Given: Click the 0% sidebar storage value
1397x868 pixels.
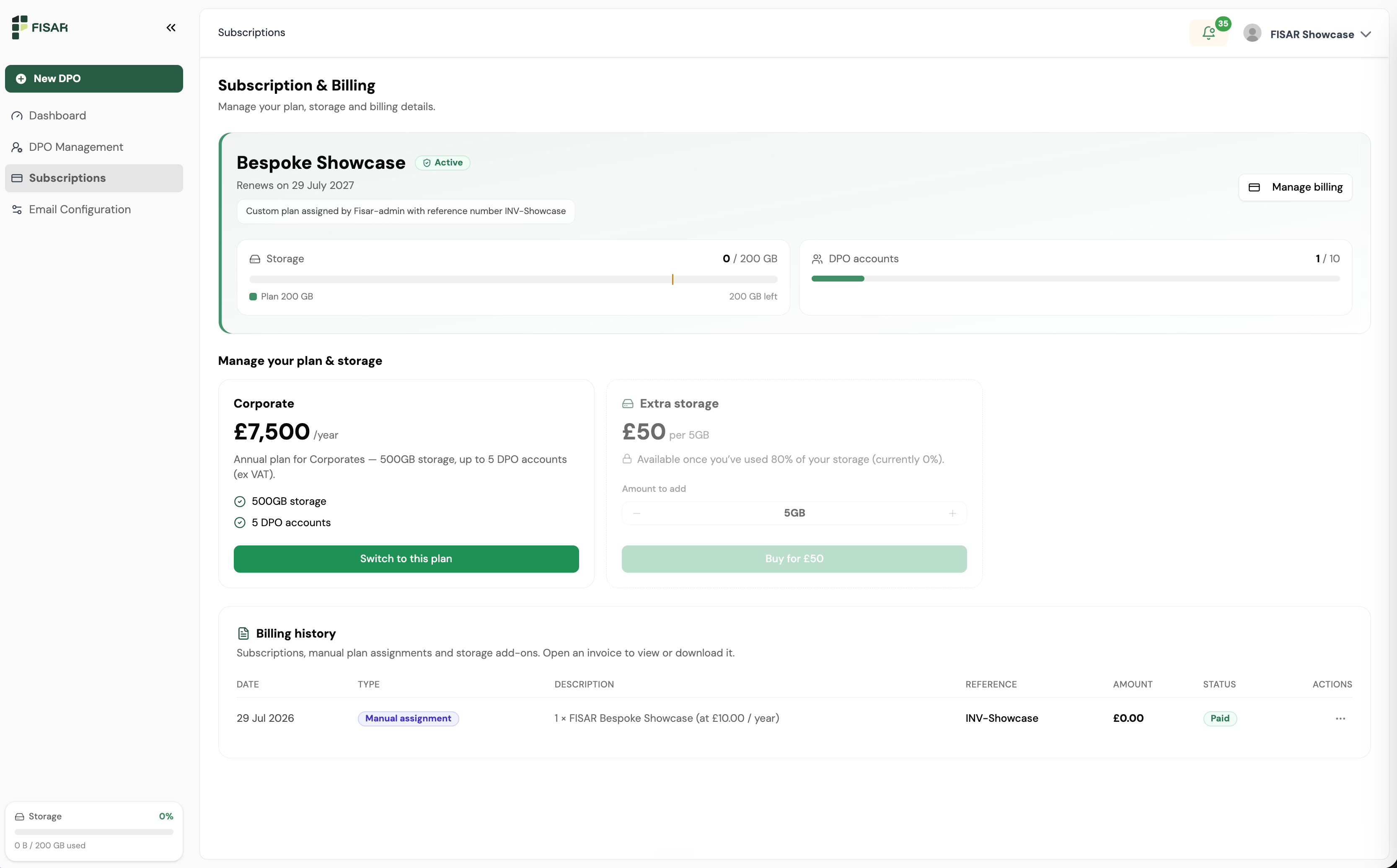Looking at the screenshot, I should [x=166, y=816].
